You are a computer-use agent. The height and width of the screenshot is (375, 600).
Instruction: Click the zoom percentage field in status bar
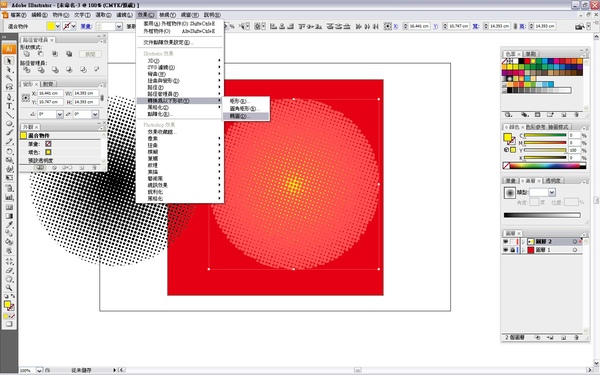pyautogui.click(x=27, y=370)
